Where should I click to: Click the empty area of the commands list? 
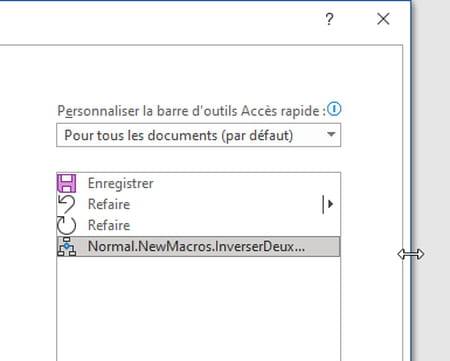pos(199,308)
